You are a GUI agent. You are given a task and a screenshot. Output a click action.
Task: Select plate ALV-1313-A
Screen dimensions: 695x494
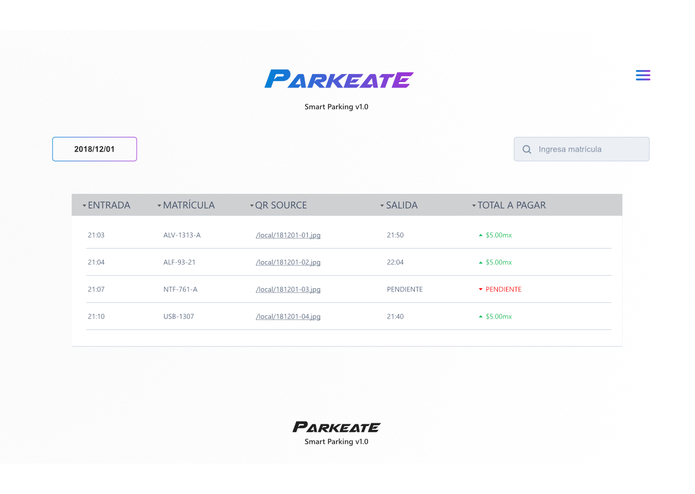[182, 235]
